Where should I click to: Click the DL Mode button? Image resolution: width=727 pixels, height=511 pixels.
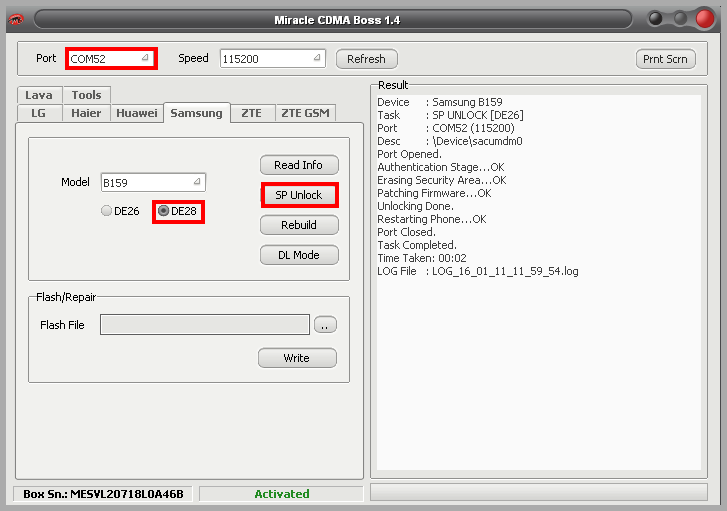click(x=299, y=255)
